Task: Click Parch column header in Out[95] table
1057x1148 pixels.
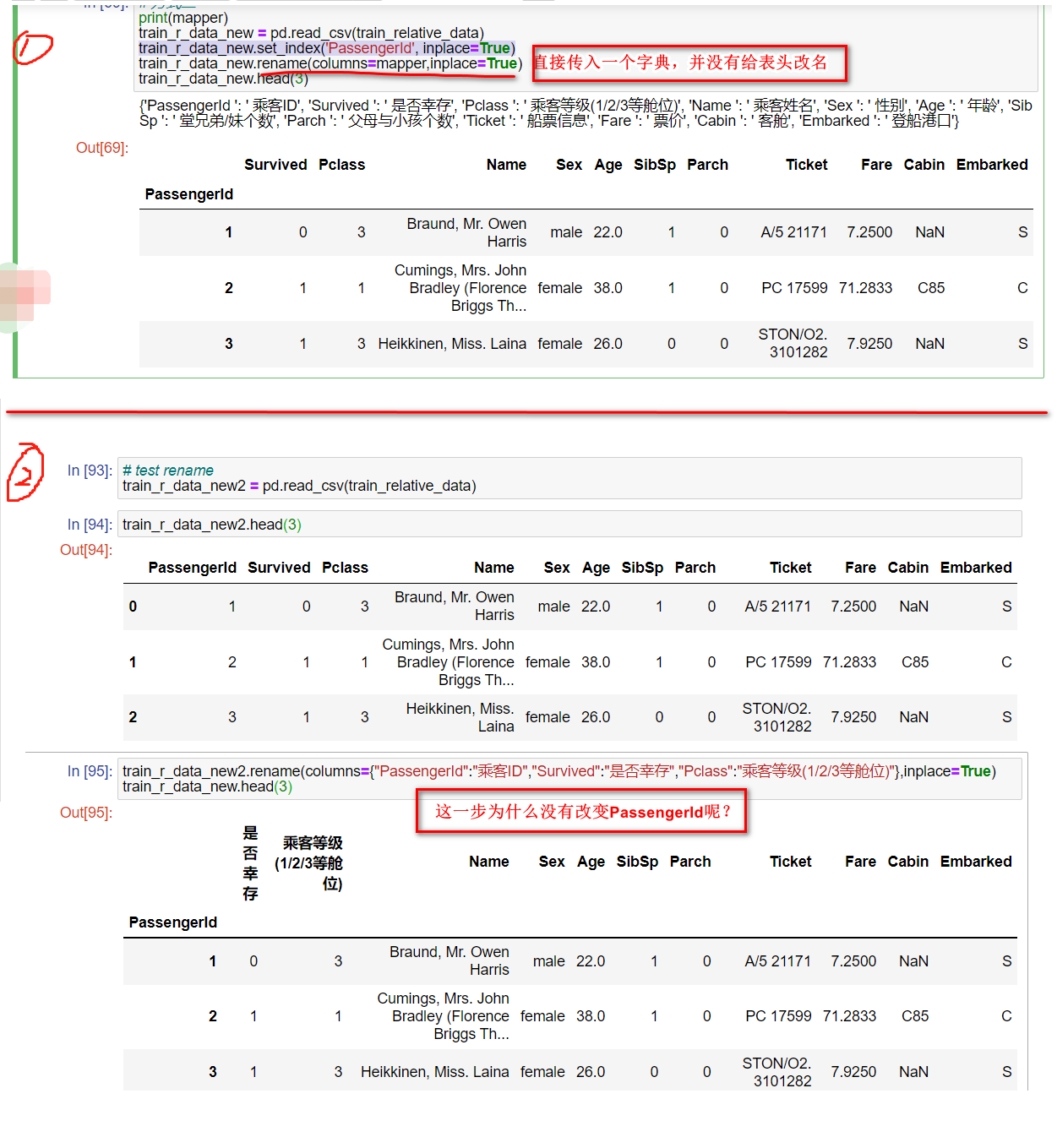Action: (x=690, y=862)
